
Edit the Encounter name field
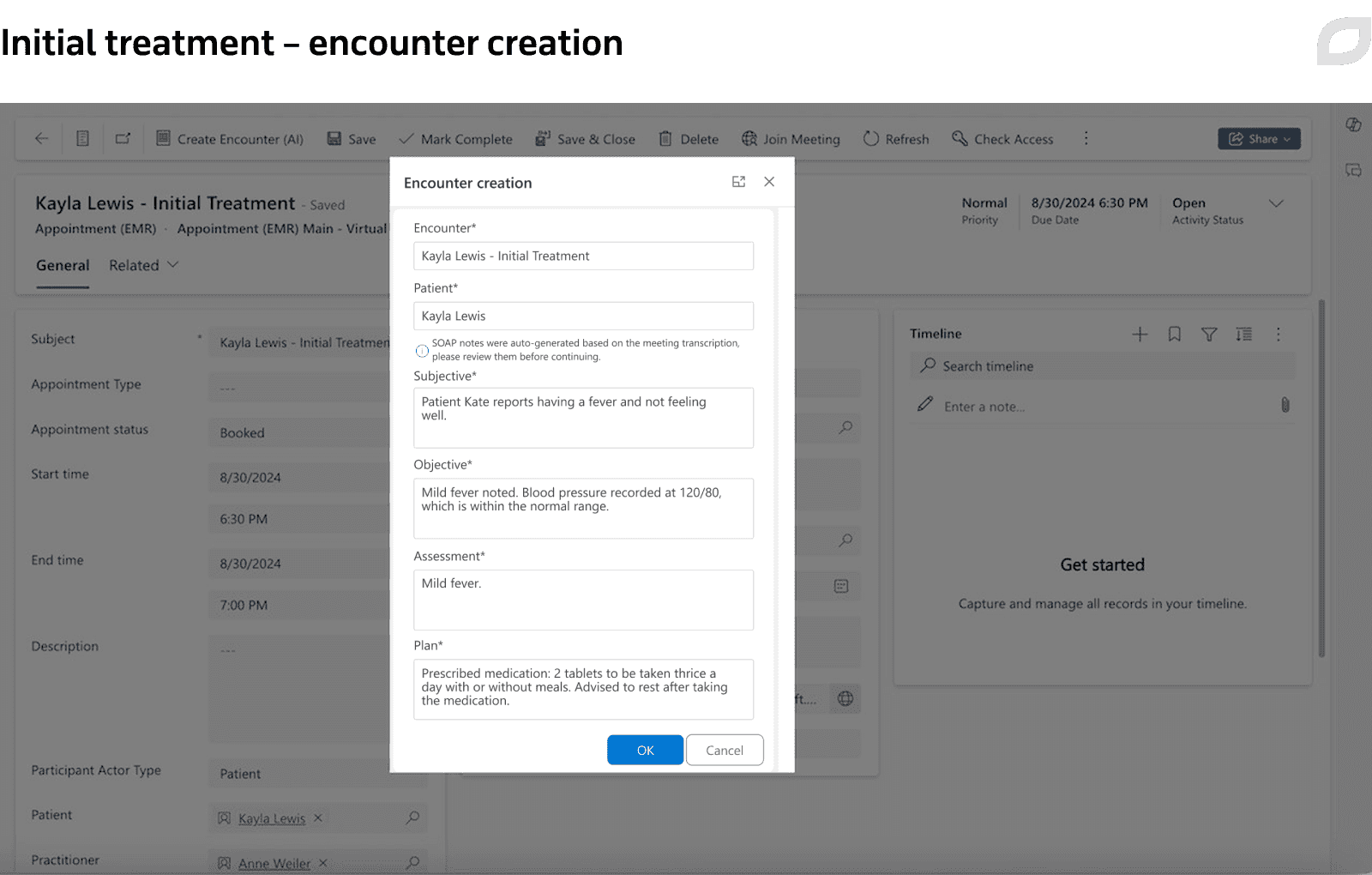(x=583, y=256)
